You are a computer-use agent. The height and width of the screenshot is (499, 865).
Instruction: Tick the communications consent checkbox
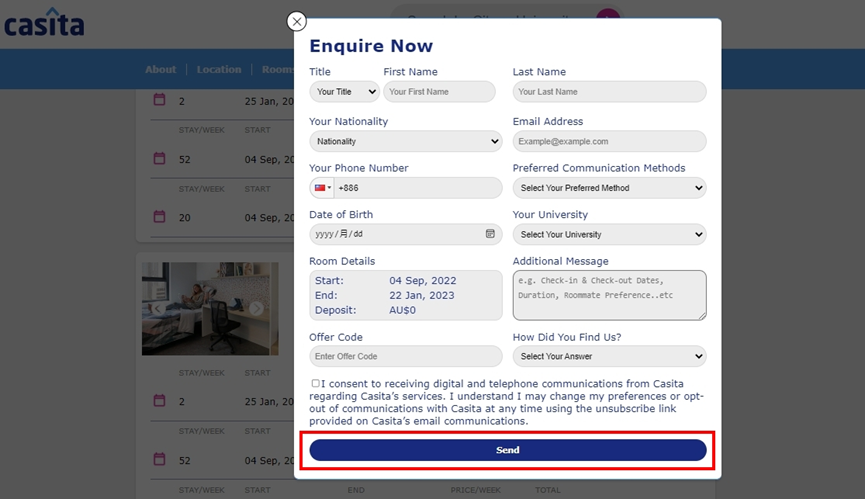(316, 383)
